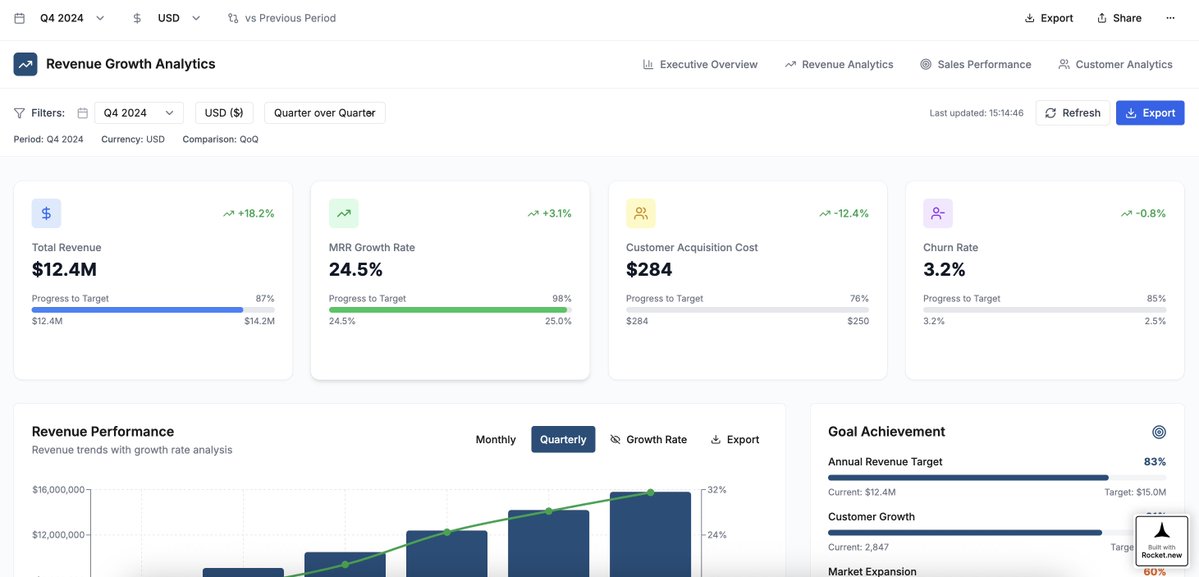Viewport: 1199px width, 577px height.
Task: Click the Last updated: 15:14:46 text
Action: click(976, 113)
